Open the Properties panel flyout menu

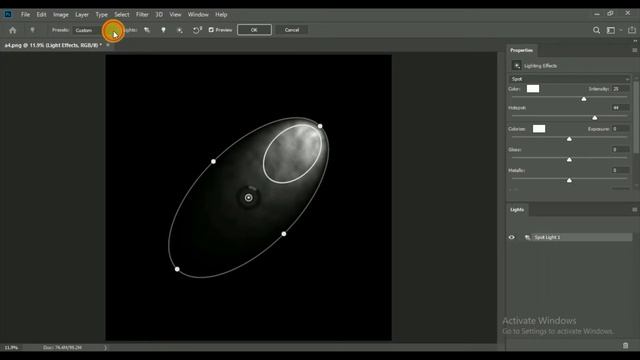[x=634, y=50]
